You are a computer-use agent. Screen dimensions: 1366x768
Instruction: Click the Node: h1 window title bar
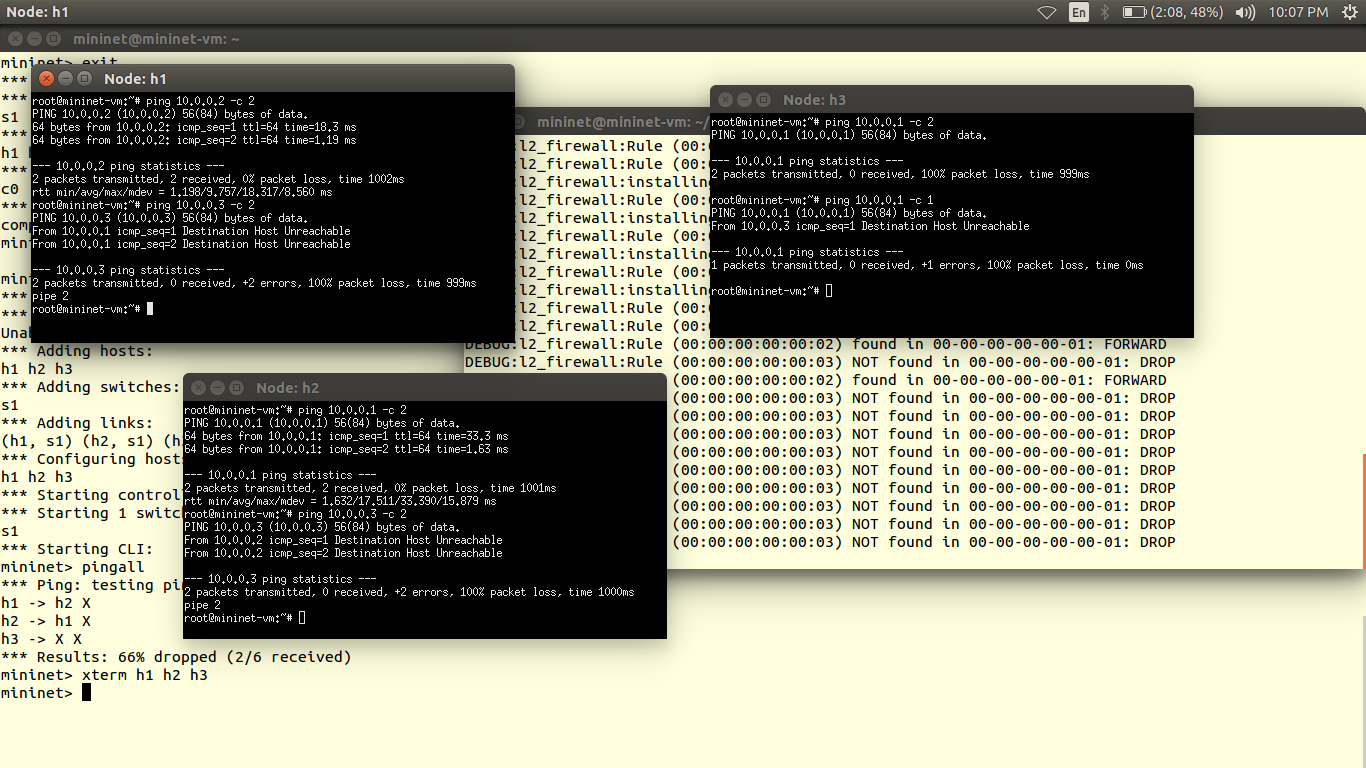[x=272, y=78]
